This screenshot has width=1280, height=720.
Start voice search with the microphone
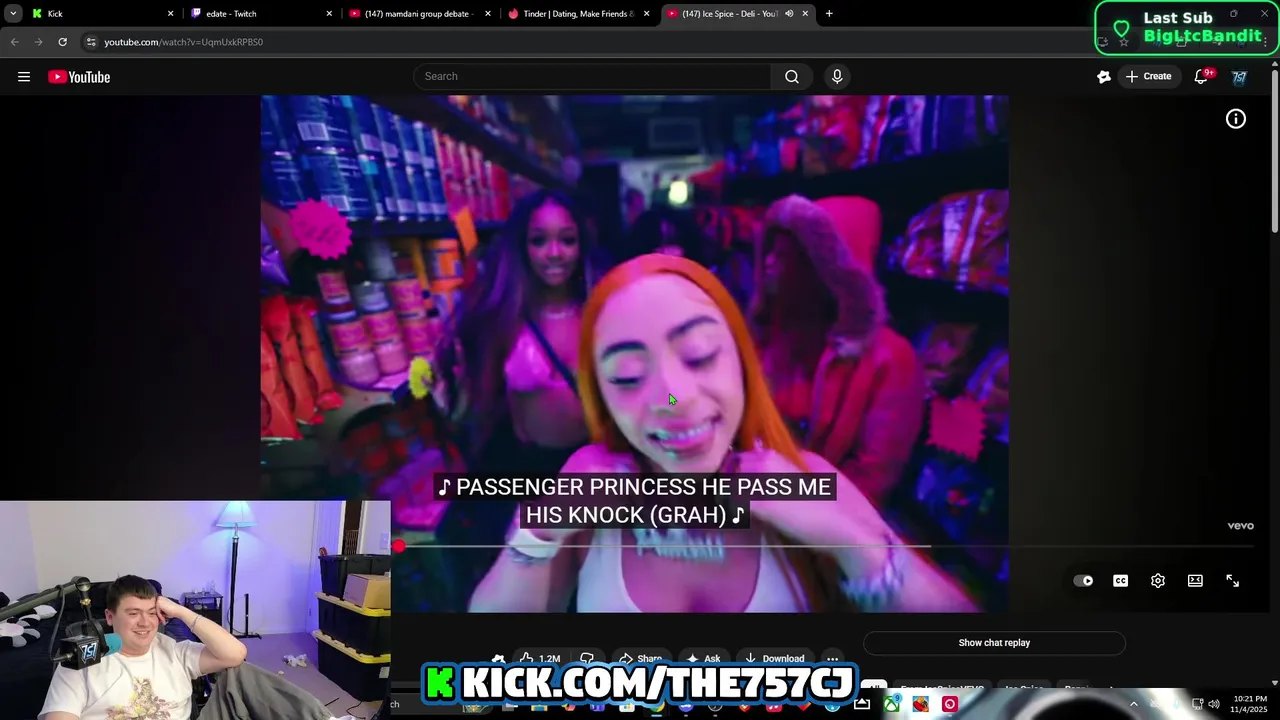click(x=837, y=77)
